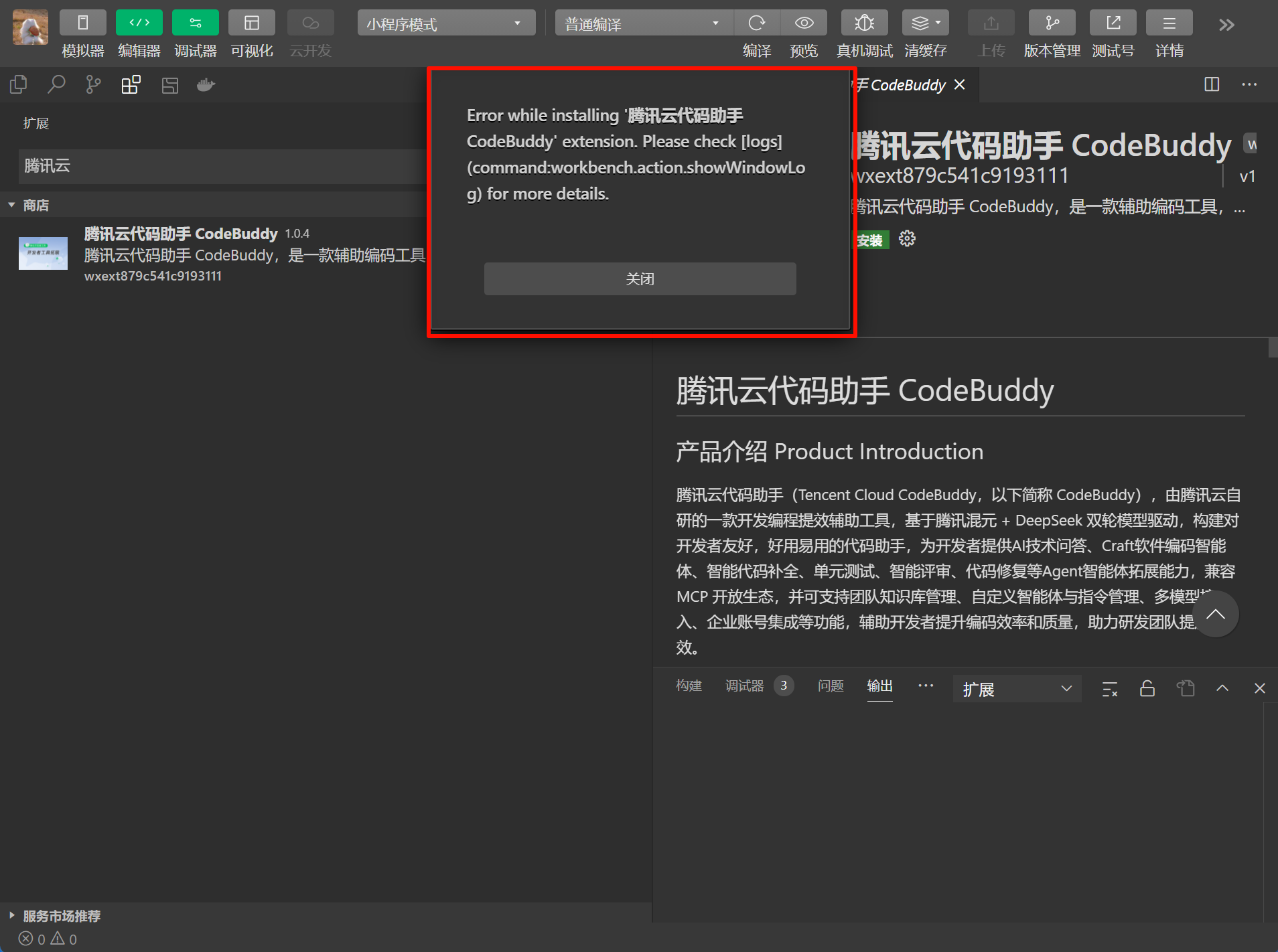The width and height of the screenshot is (1278, 952).
Task: Open the source control sidebar icon
Action: [93, 85]
